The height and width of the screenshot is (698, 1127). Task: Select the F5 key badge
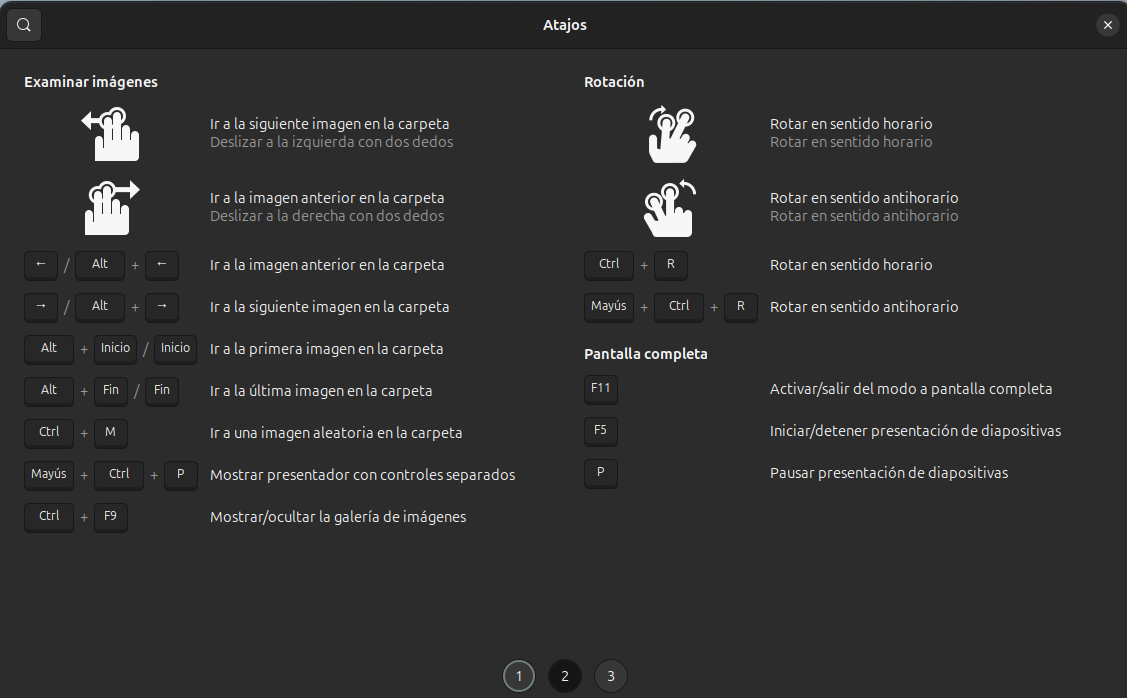(x=600, y=431)
